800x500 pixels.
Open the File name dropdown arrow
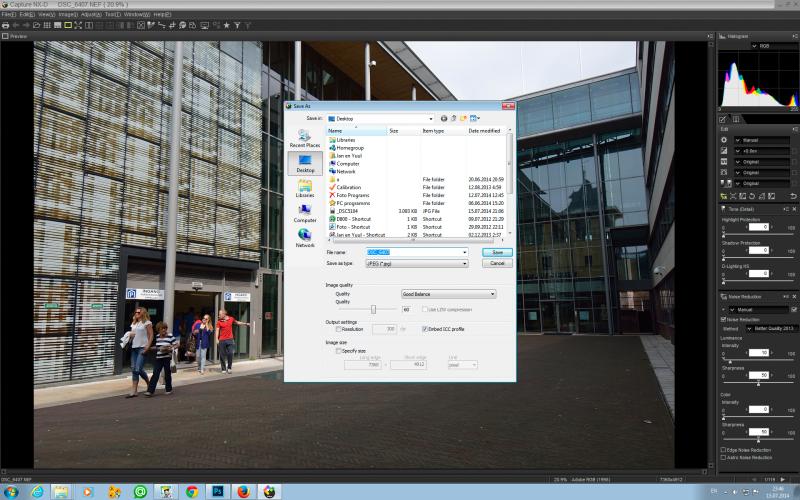(464, 253)
